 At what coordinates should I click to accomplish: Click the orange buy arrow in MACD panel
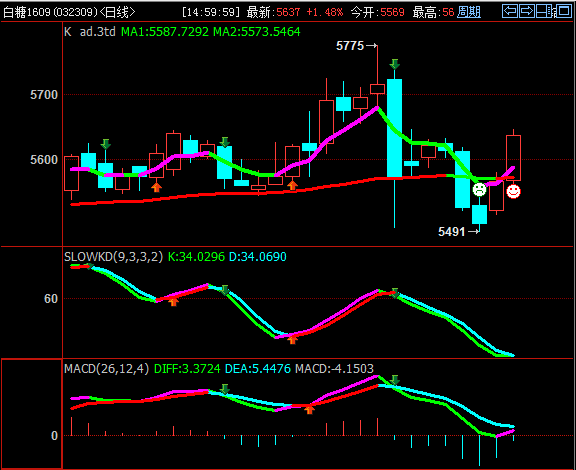[x=309, y=409]
